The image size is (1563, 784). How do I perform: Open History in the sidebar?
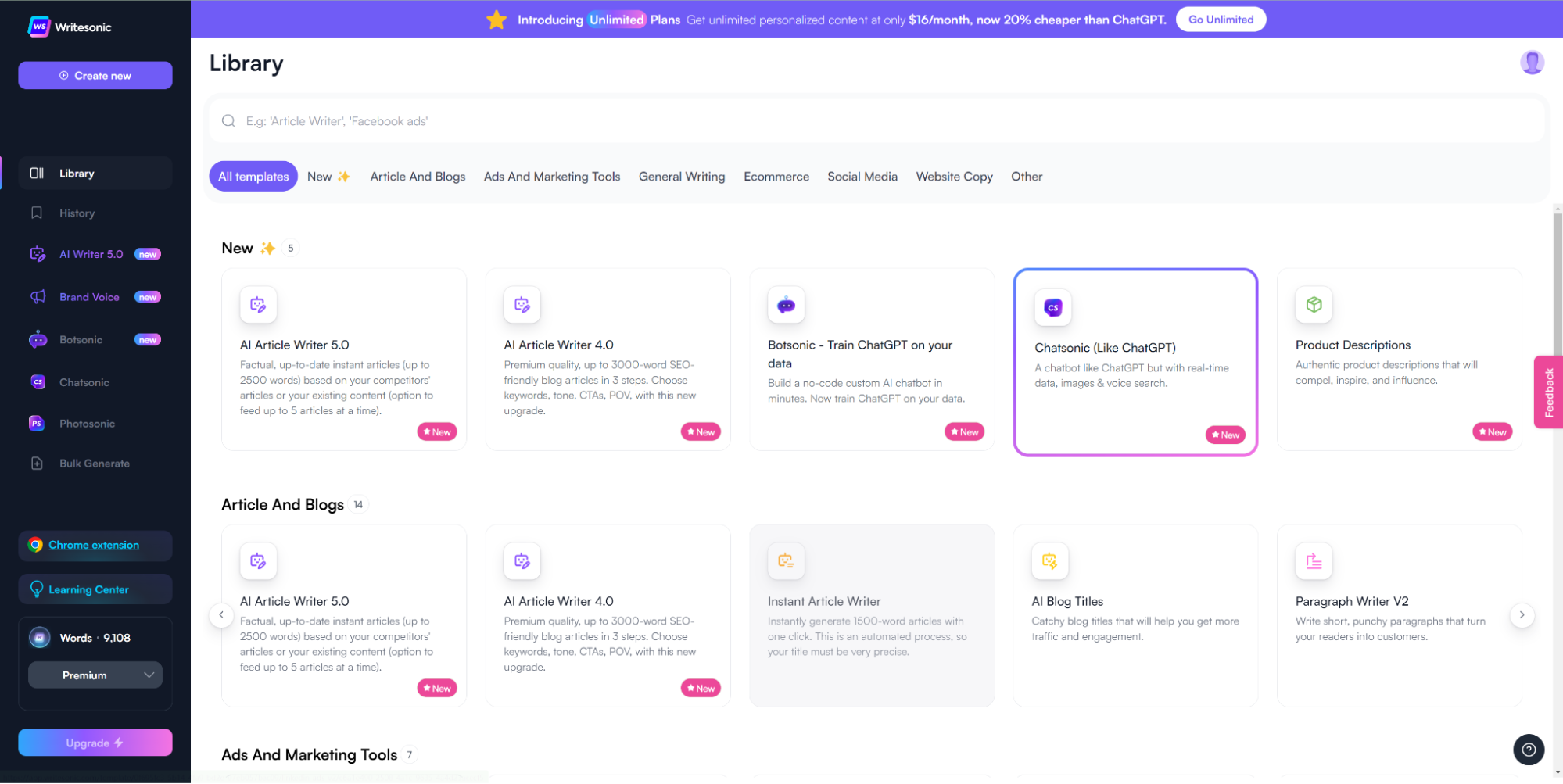click(77, 213)
